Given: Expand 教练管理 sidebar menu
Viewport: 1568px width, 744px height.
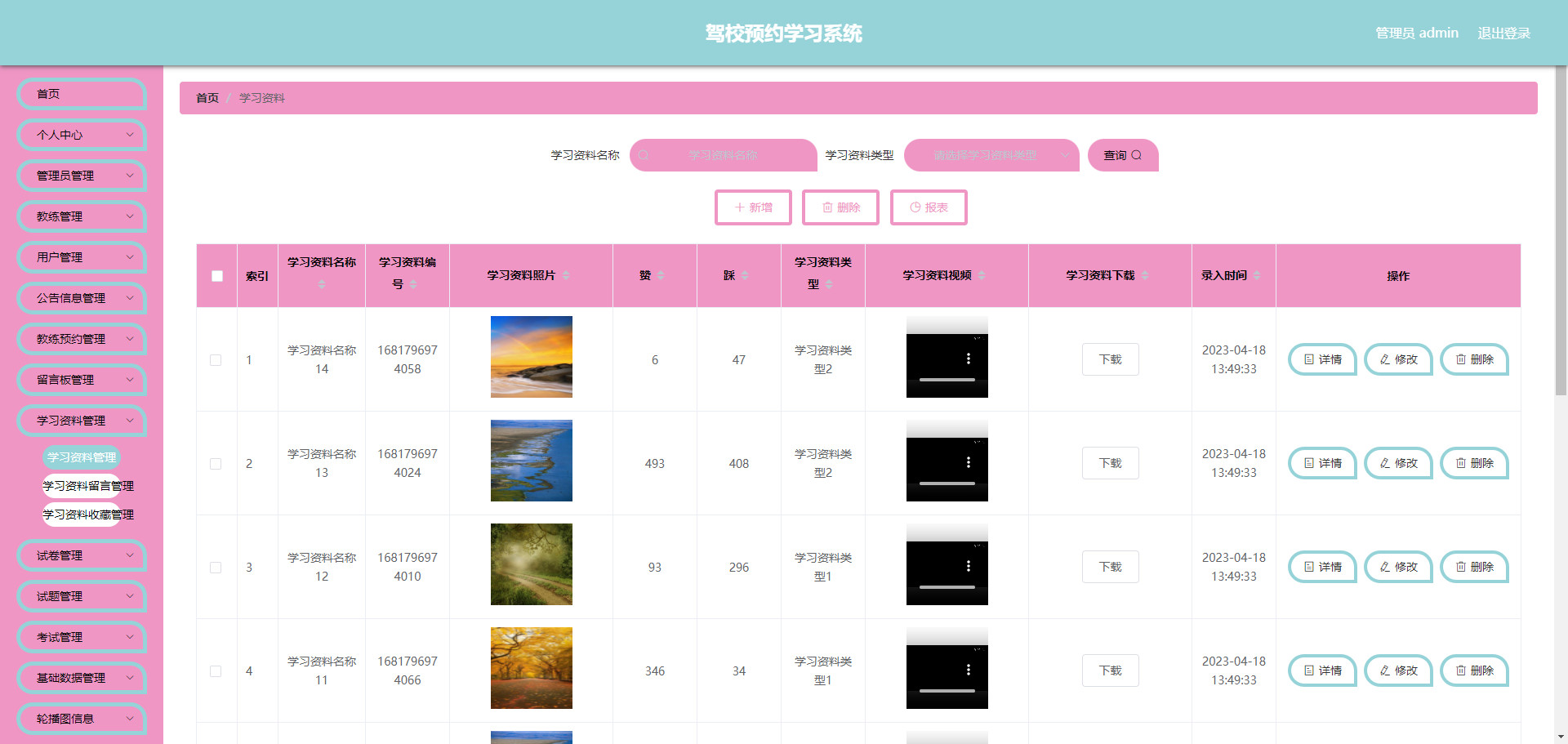Looking at the screenshot, I should 82,216.
